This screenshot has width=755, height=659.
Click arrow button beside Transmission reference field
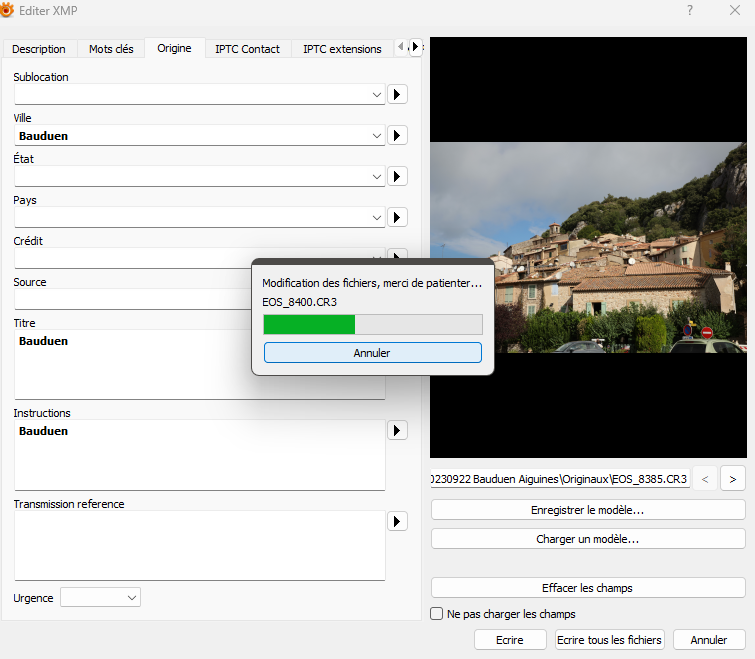pos(397,521)
